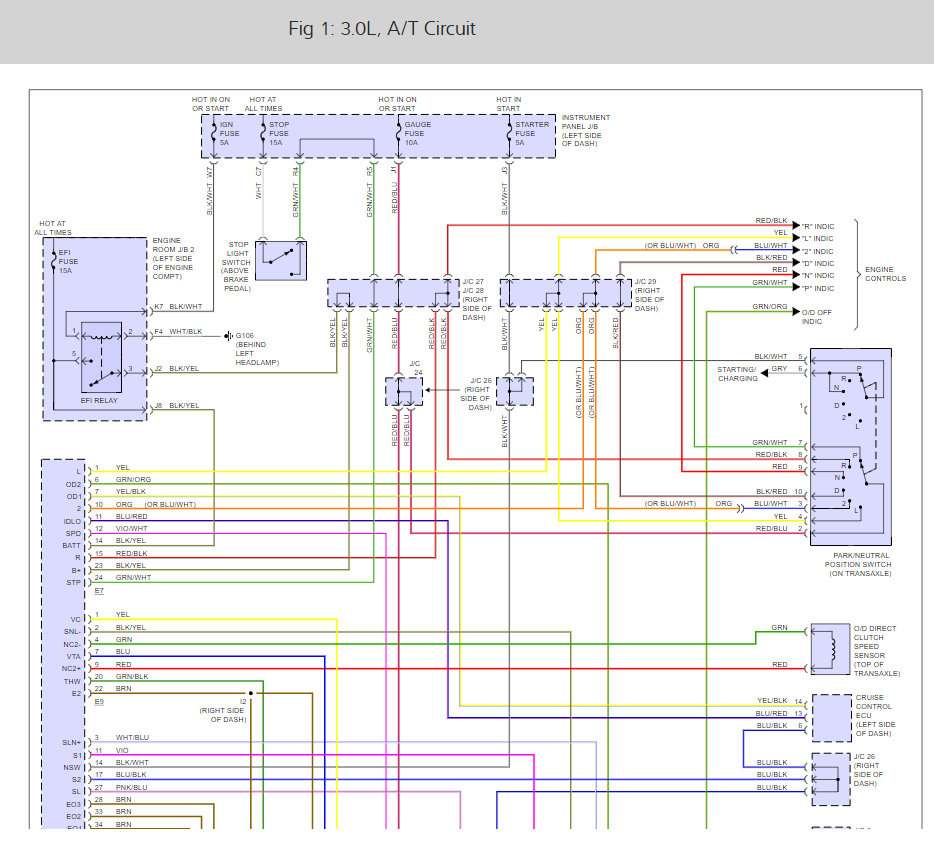Click the F4 WHT/BLK wire label
The width and height of the screenshot is (934, 845).
click(178, 332)
